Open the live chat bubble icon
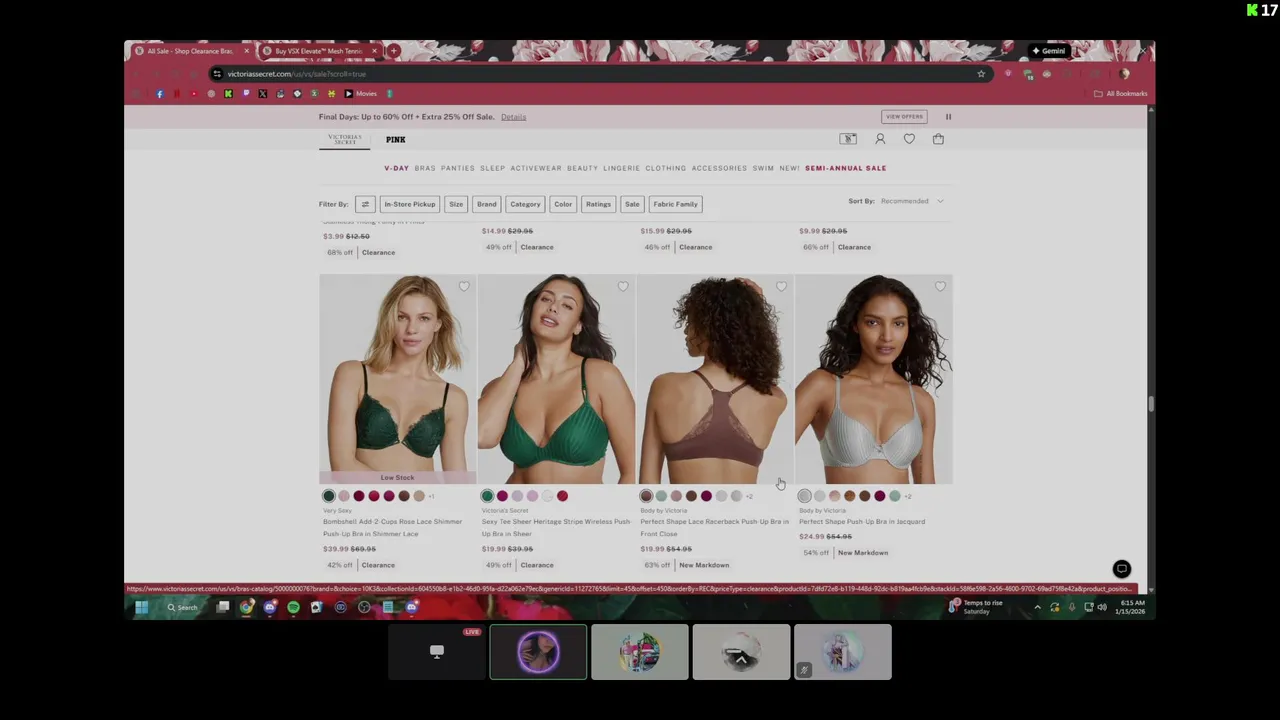This screenshot has height=720, width=1280. [1122, 569]
